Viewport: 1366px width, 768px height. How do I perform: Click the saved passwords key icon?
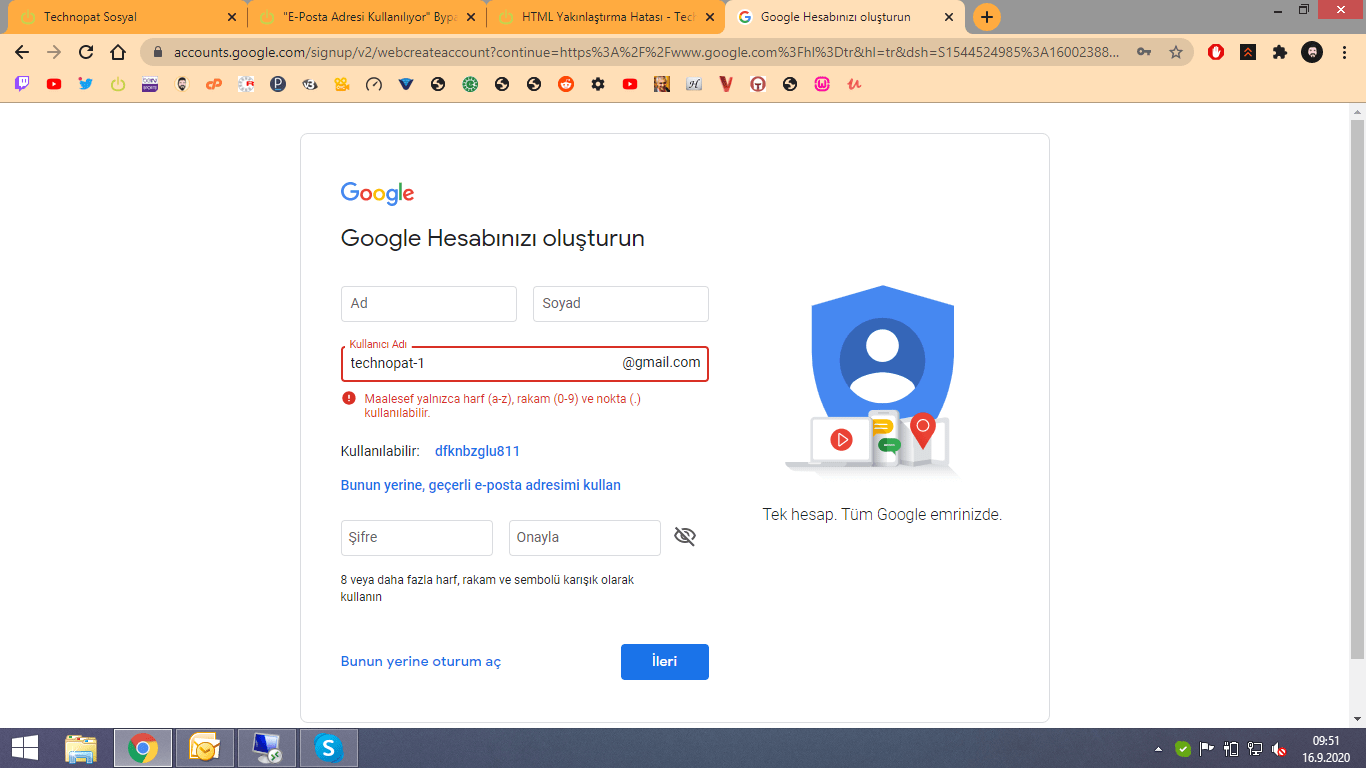coord(1144,52)
